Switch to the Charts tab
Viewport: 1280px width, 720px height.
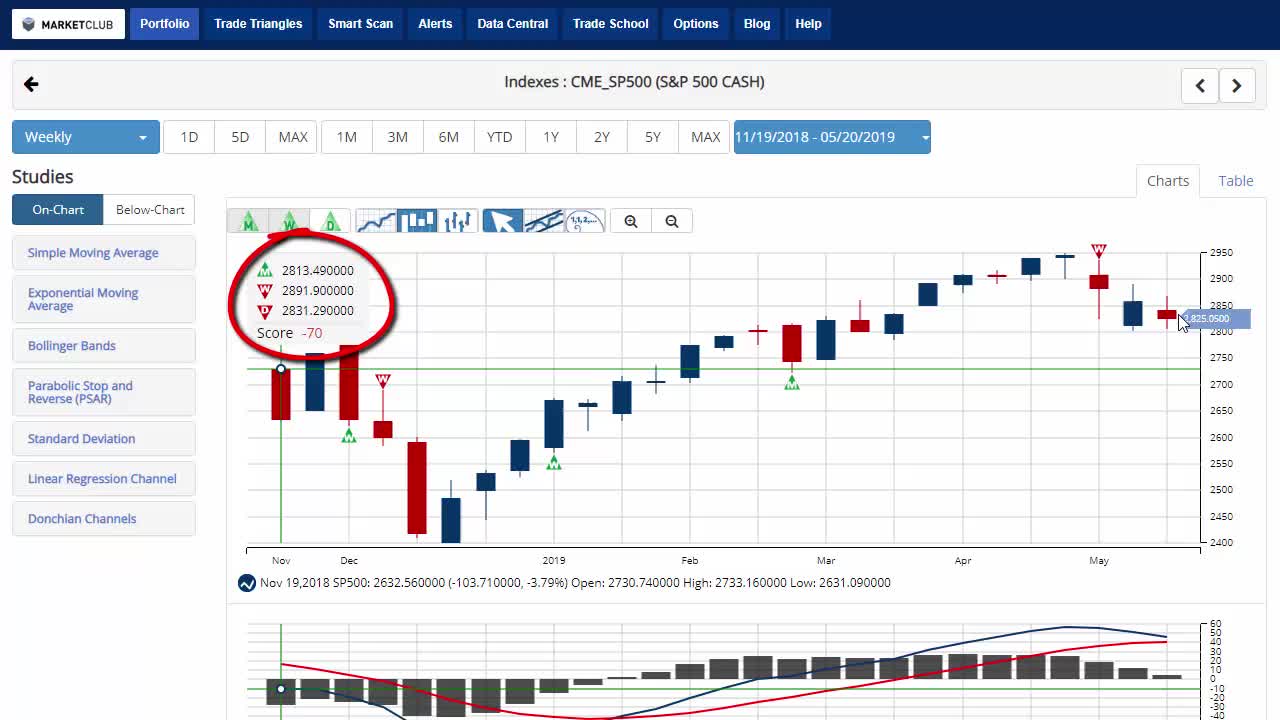1168,181
